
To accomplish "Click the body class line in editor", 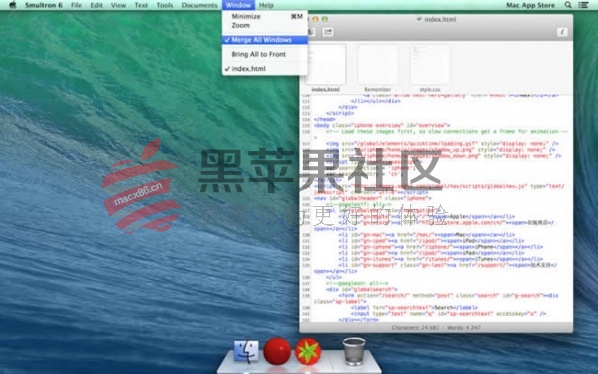I will [382, 125].
